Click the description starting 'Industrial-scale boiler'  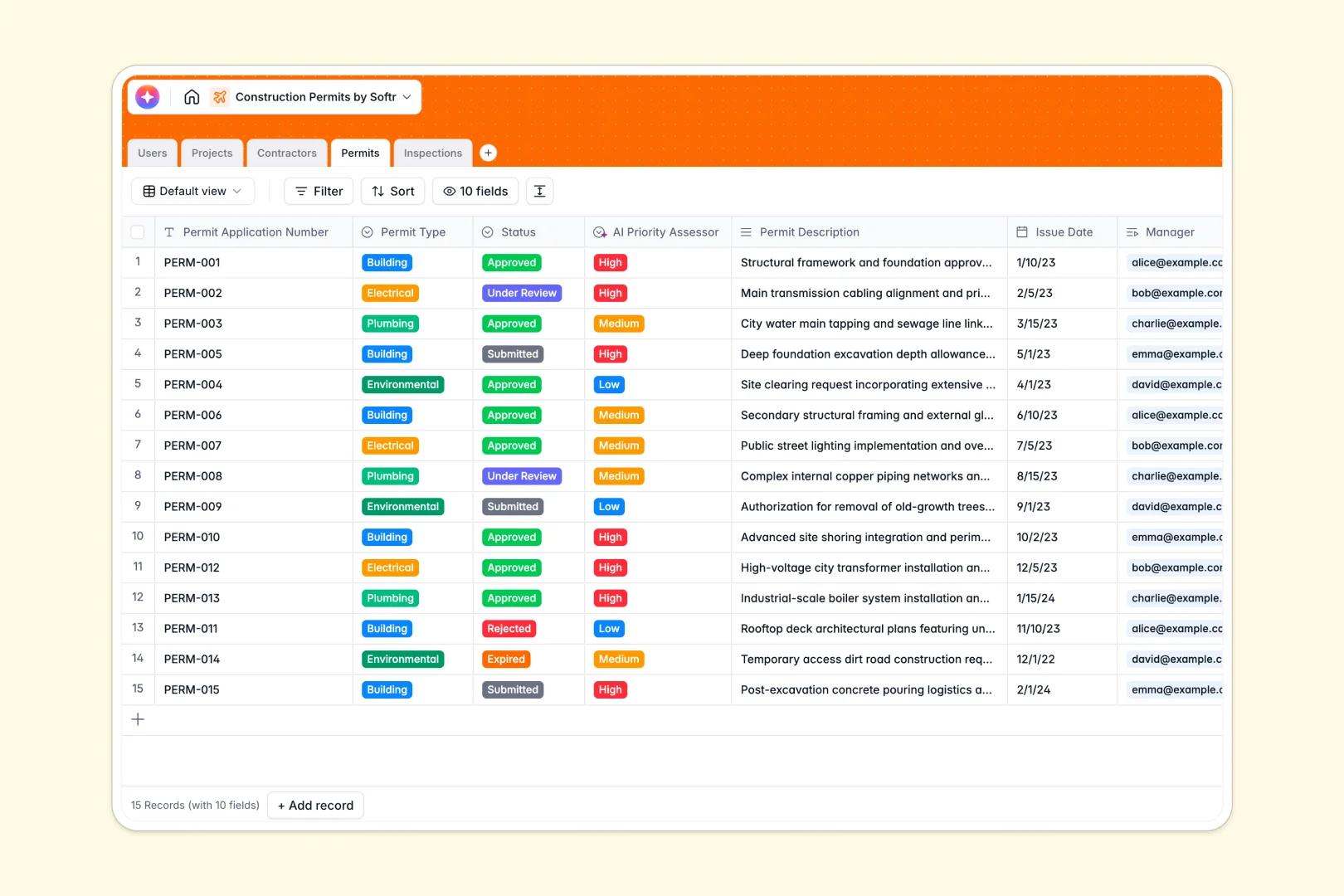tap(865, 598)
